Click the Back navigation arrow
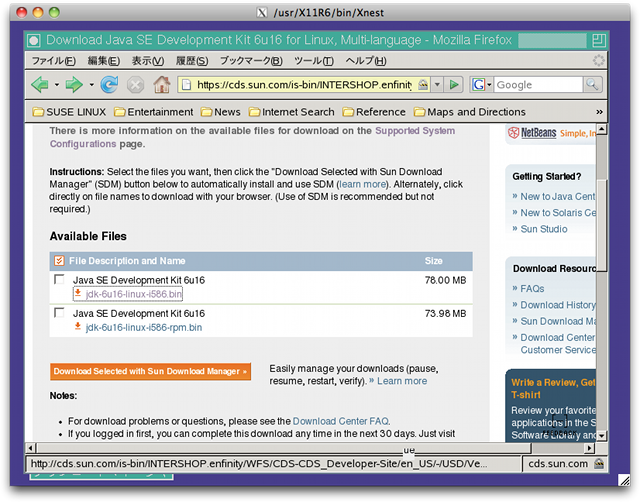This screenshot has height=502, width=640. [x=39, y=85]
